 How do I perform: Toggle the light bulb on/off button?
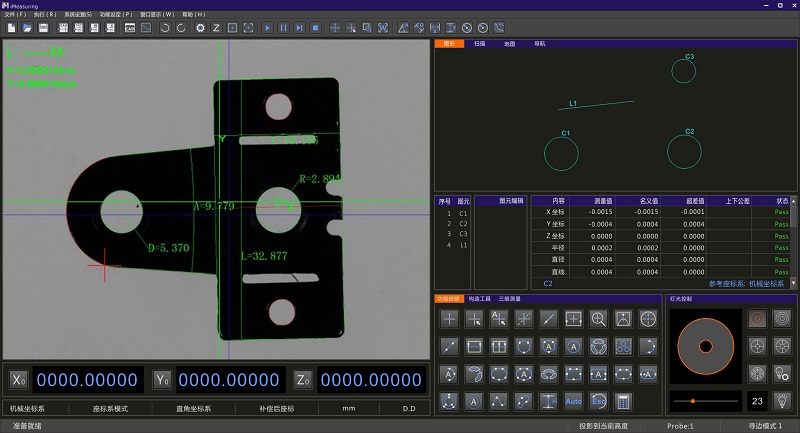click(x=782, y=401)
